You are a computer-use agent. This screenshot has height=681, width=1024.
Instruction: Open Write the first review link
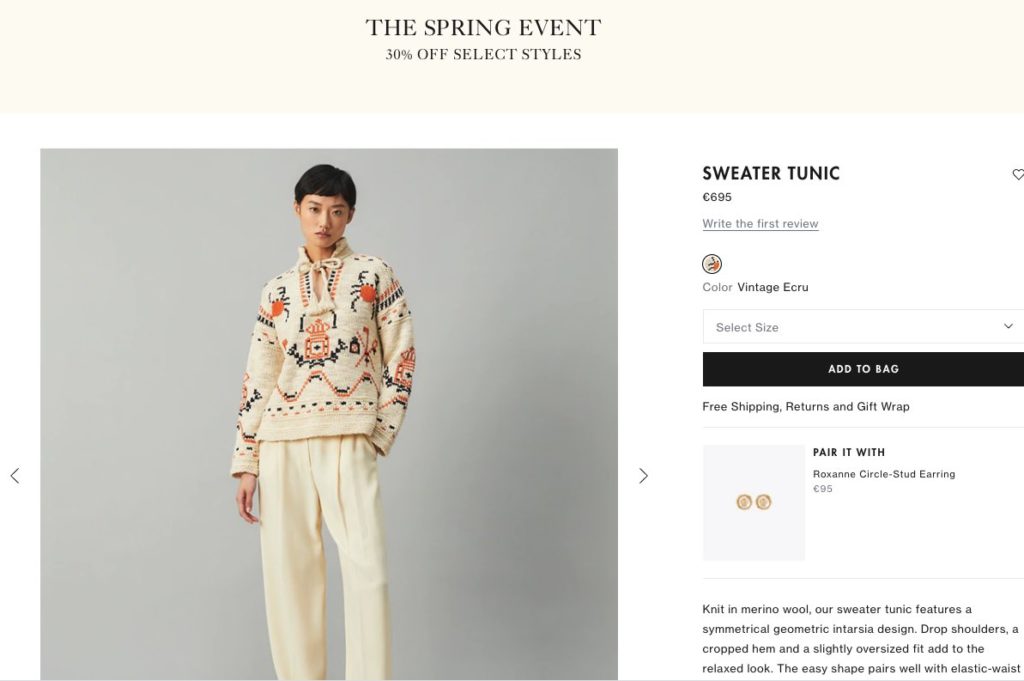760,224
